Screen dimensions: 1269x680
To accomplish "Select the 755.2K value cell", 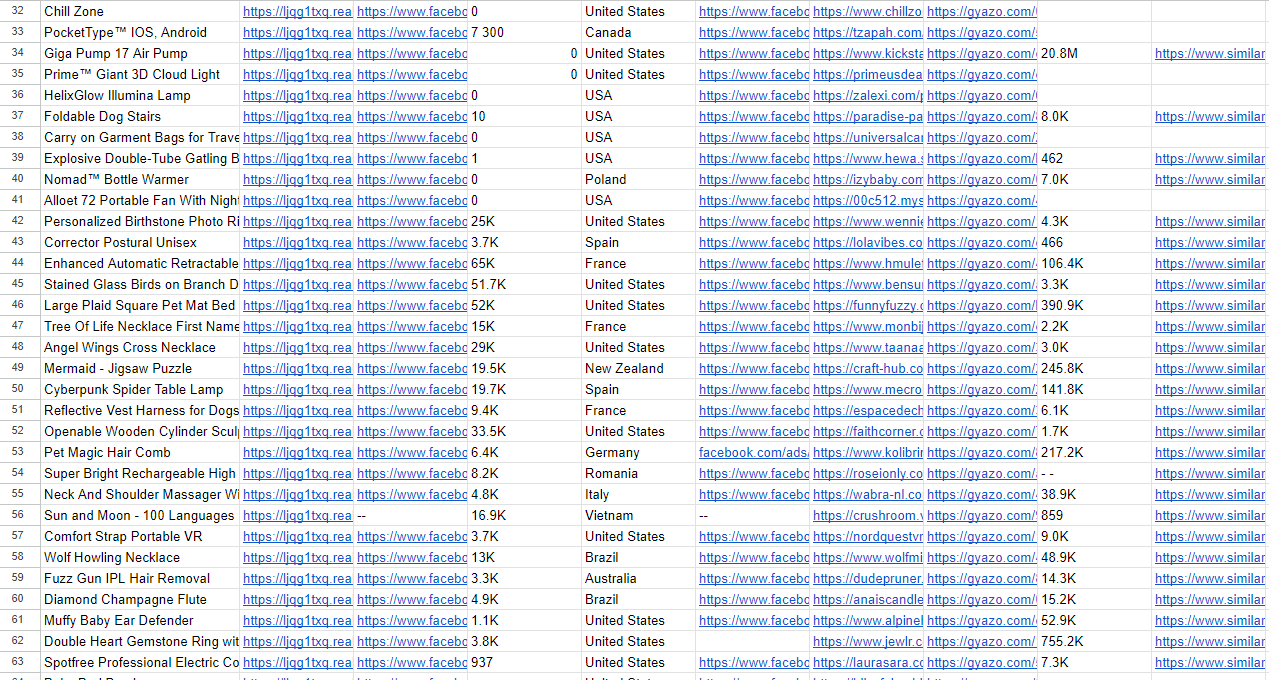I will 1094,642.
